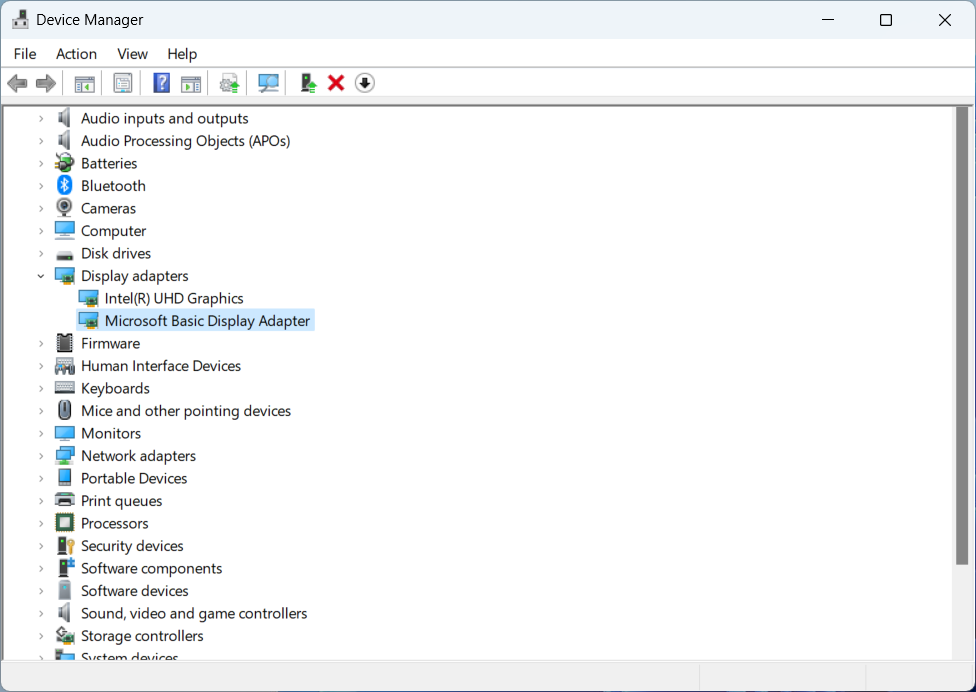The width and height of the screenshot is (976, 692).
Task: Click the Human Interface Devices icon
Action: coord(65,366)
